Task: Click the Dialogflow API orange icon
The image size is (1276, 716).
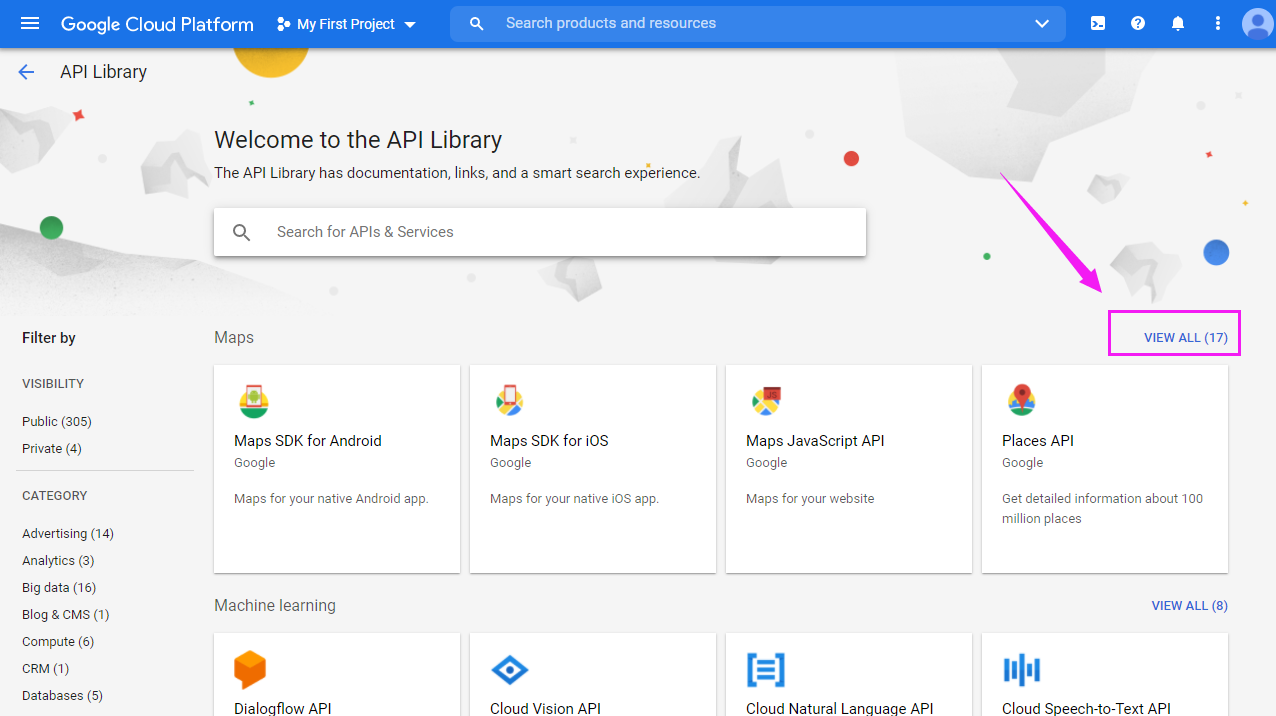Action: [250, 669]
